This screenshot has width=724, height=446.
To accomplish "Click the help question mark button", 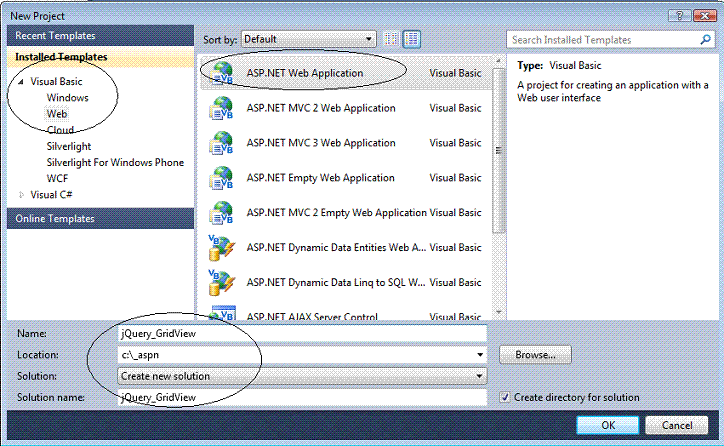I will pyautogui.click(x=679, y=16).
